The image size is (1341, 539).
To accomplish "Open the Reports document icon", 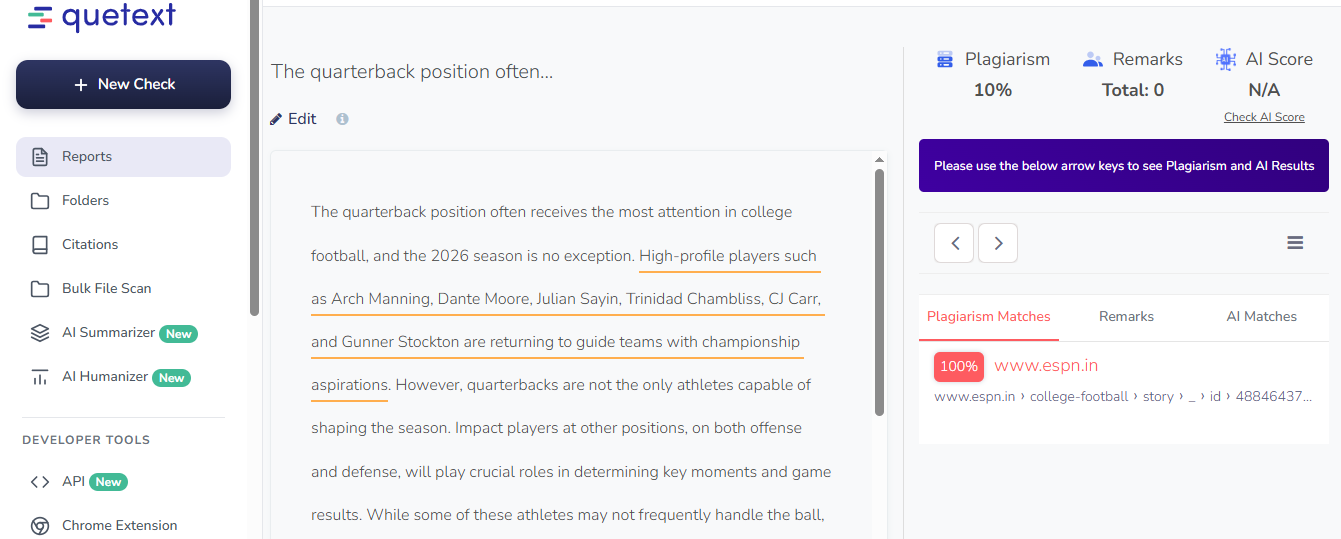I will 40,157.
